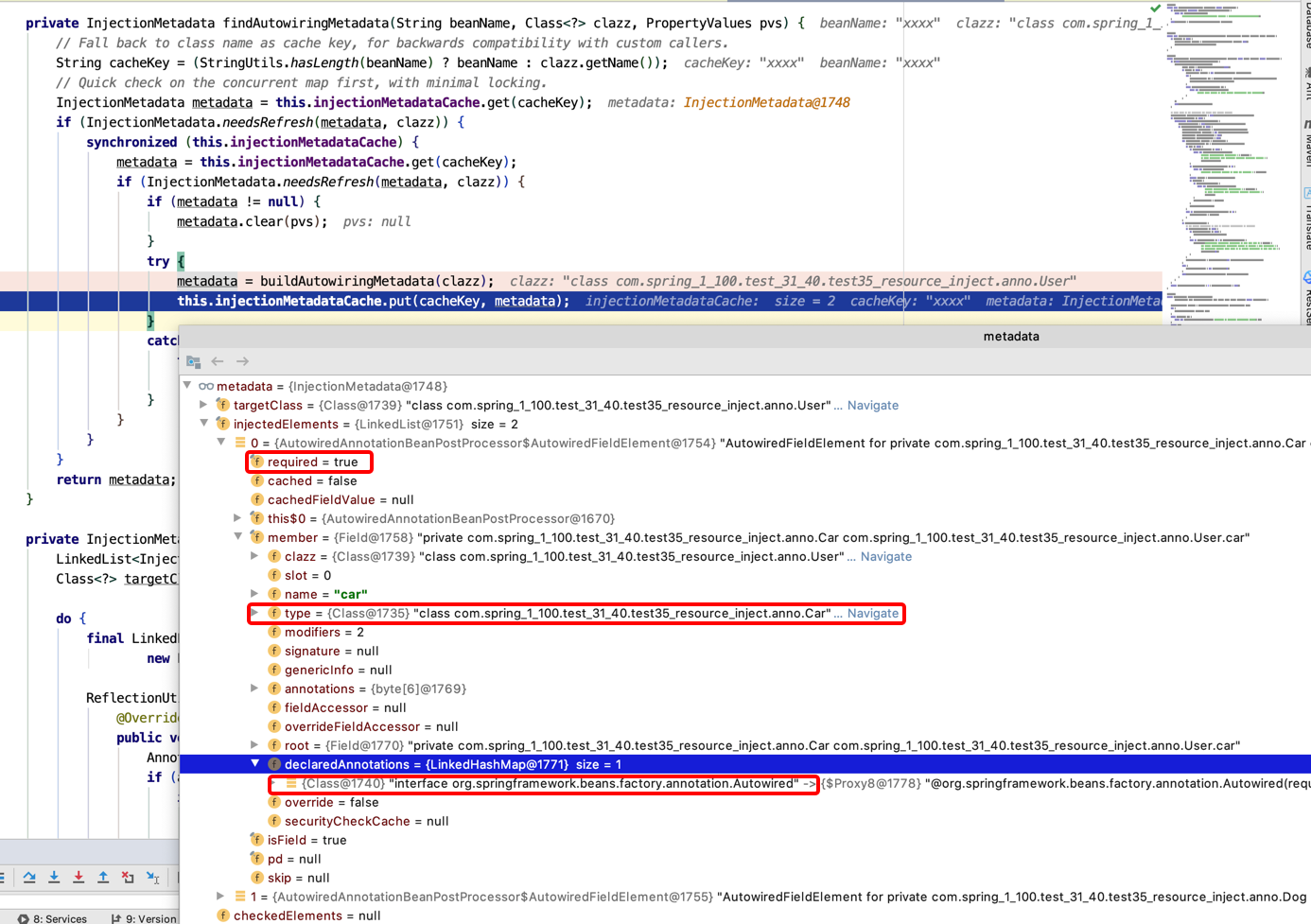Select the 'required = true' row

(745, 462)
